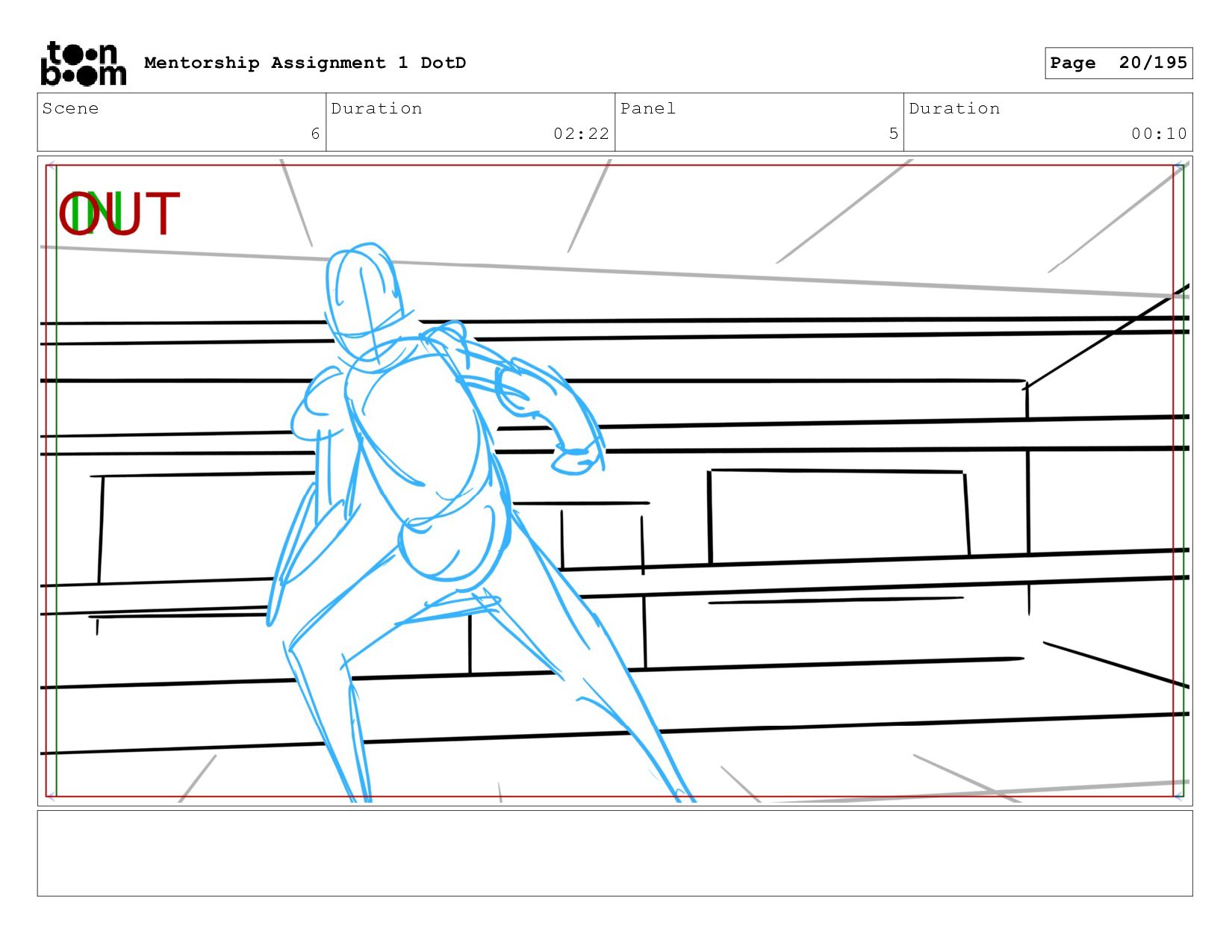1232x952 pixels.
Task: Click the character's clenched fist
Action: click(x=576, y=458)
